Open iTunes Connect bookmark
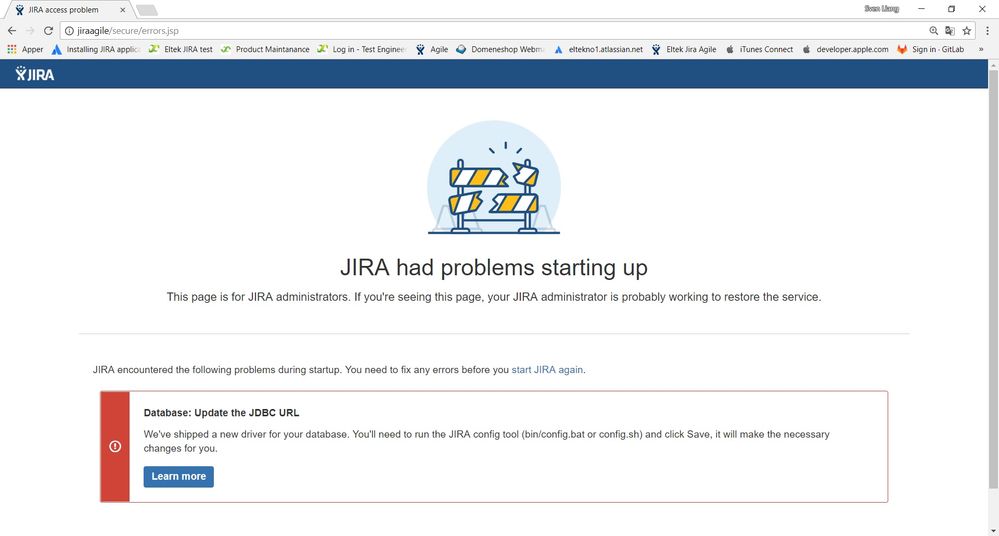999x536 pixels. coord(759,49)
